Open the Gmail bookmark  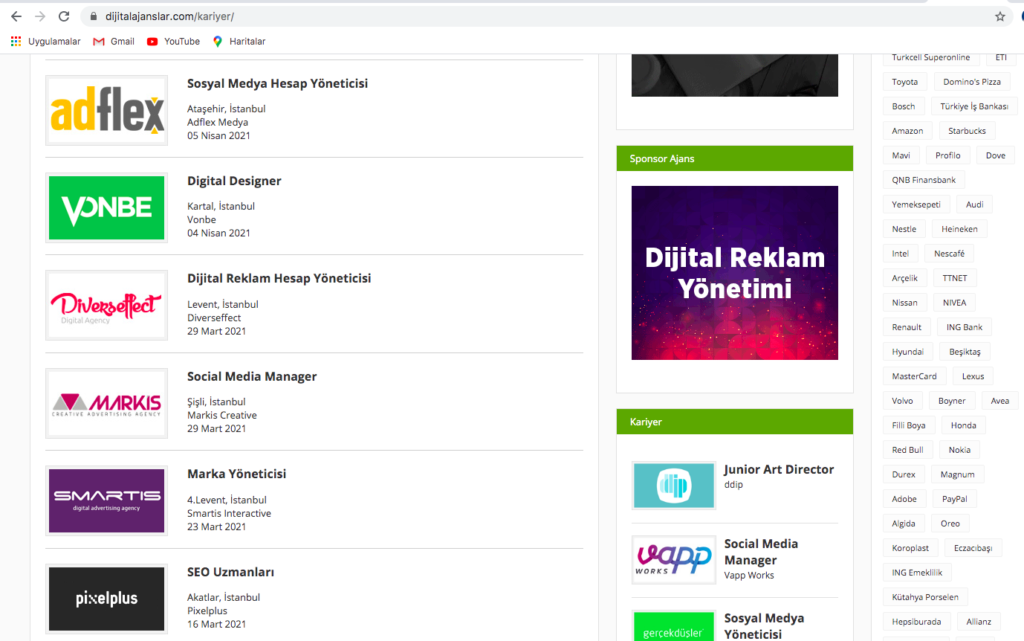pos(113,41)
